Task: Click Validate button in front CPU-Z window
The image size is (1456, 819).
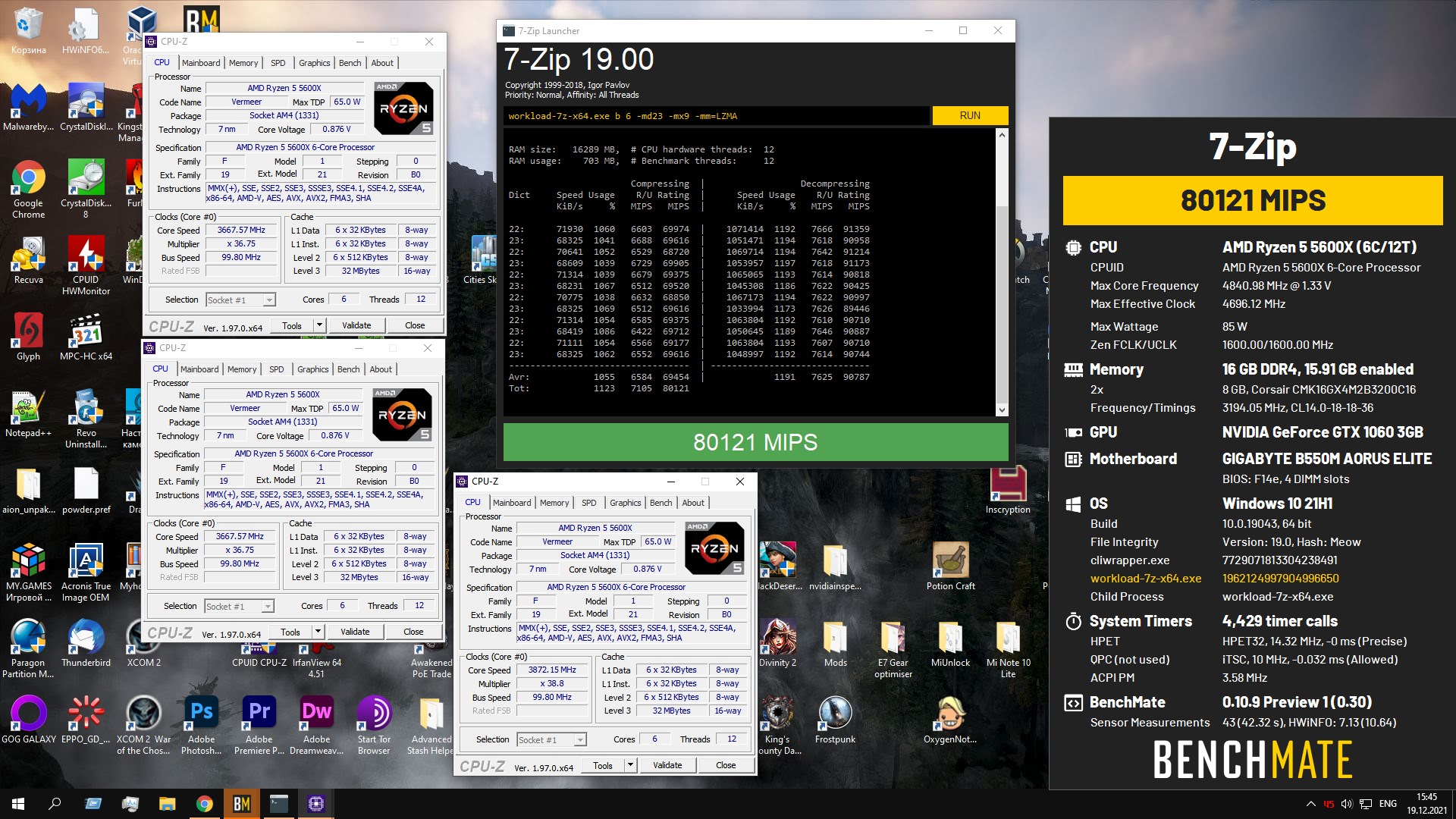Action: pos(667,765)
